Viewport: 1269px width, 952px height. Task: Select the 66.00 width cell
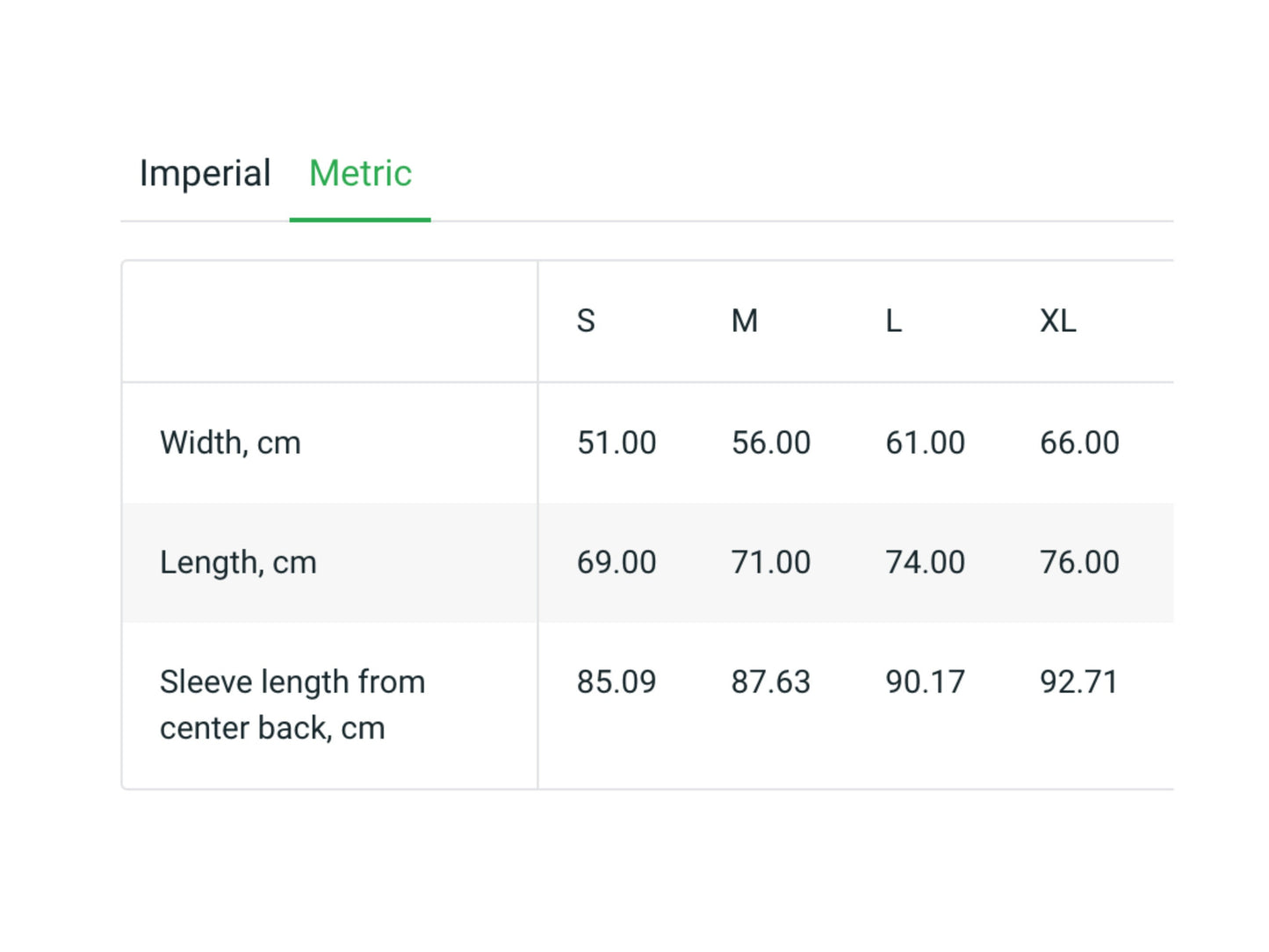pyautogui.click(x=1079, y=443)
